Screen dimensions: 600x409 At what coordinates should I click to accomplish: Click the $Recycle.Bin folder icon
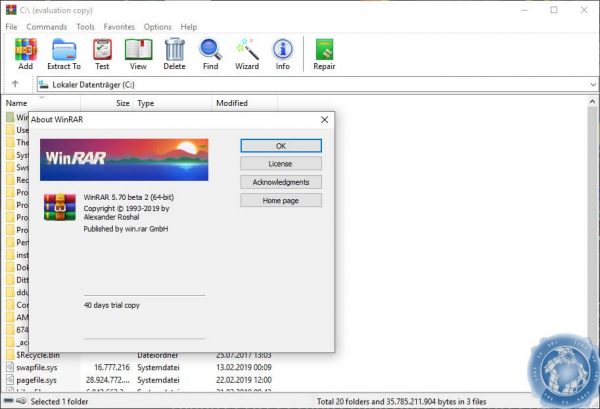[x=10, y=355]
